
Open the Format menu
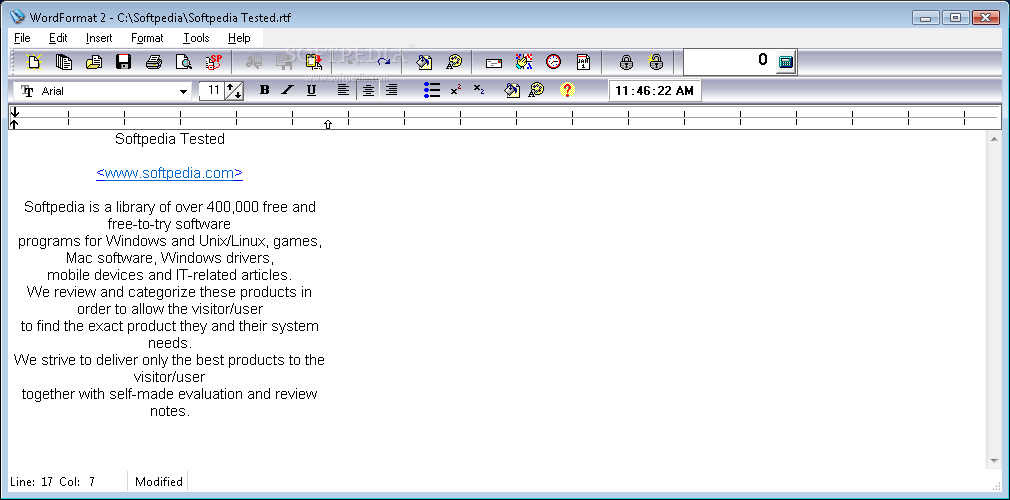pyautogui.click(x=147, y=38)
